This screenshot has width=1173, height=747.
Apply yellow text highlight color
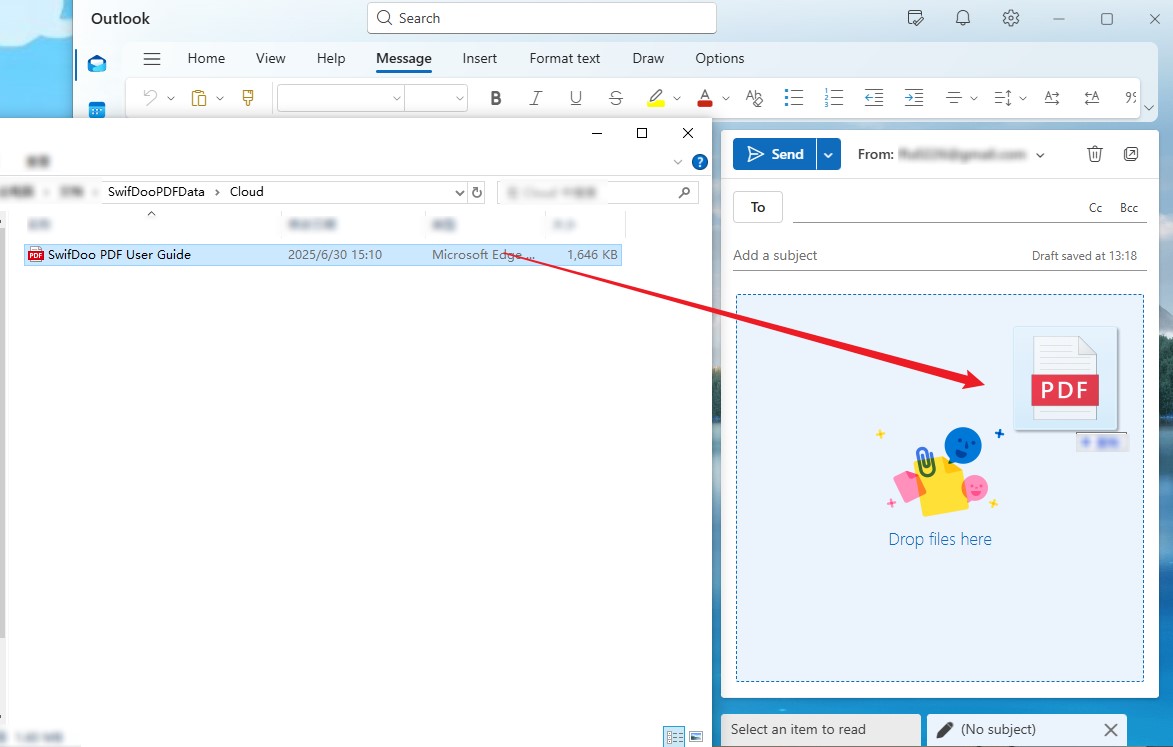coord(655,98)
